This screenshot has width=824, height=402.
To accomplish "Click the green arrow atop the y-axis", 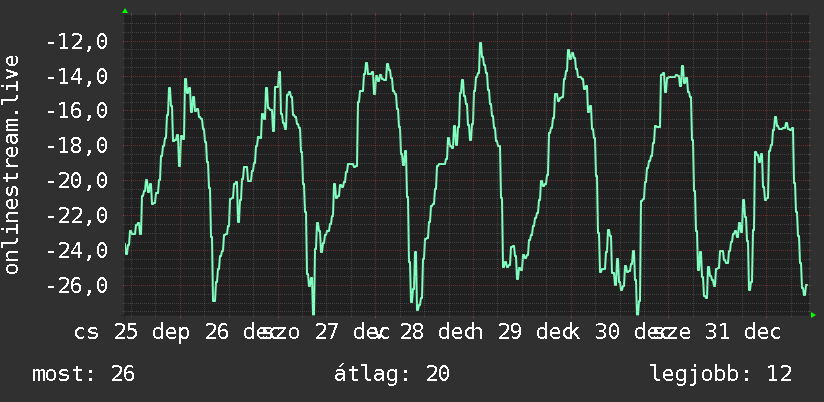I will pos(125,11).
